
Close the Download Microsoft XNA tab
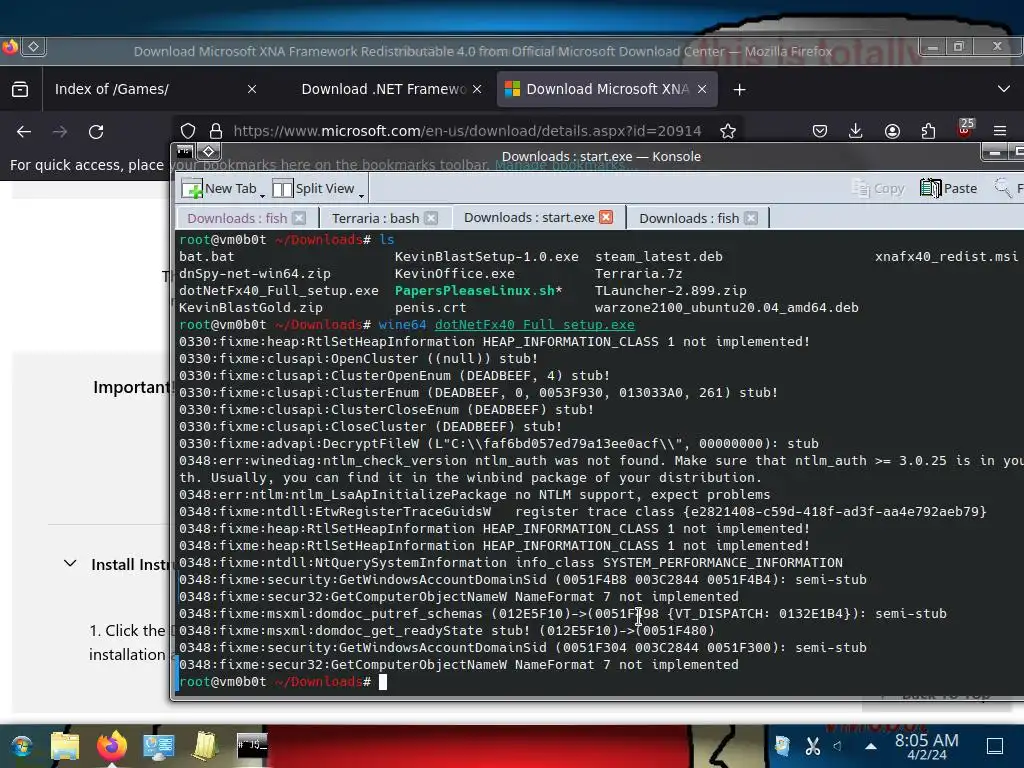click(702, 89)
